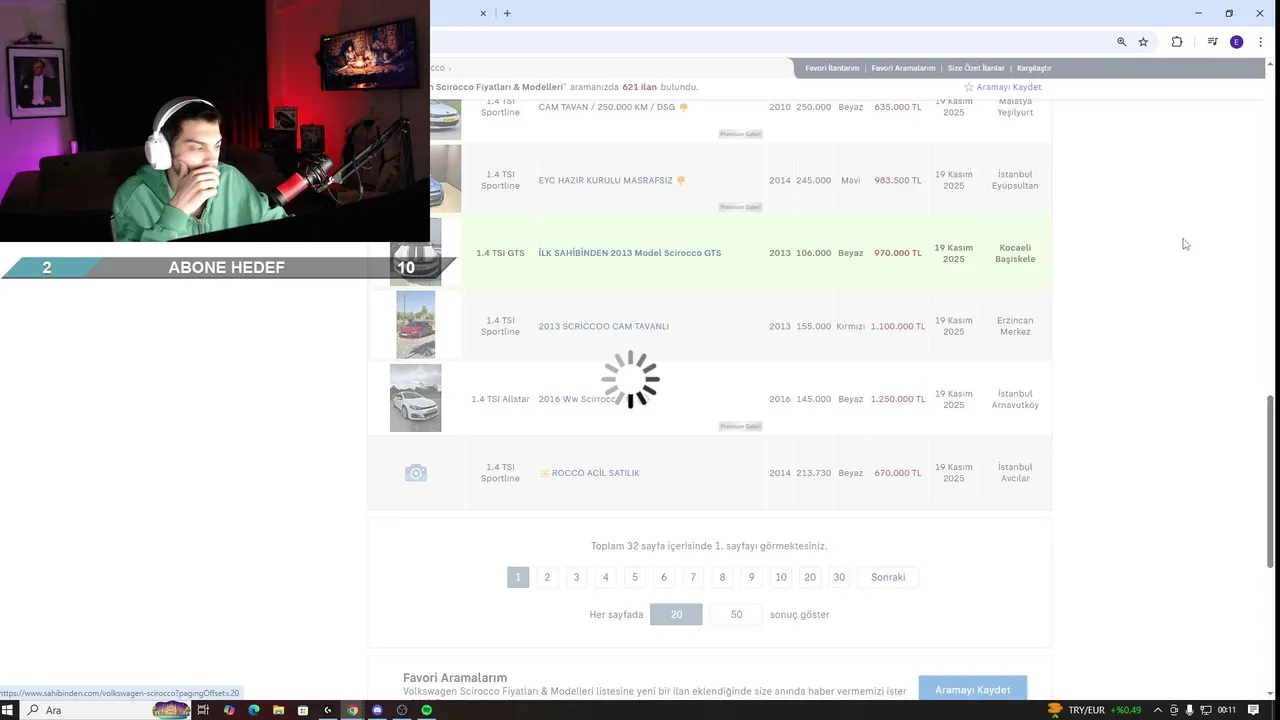
Task: Click the page vertical scrollbar thumb
Action: point(1271,480)
